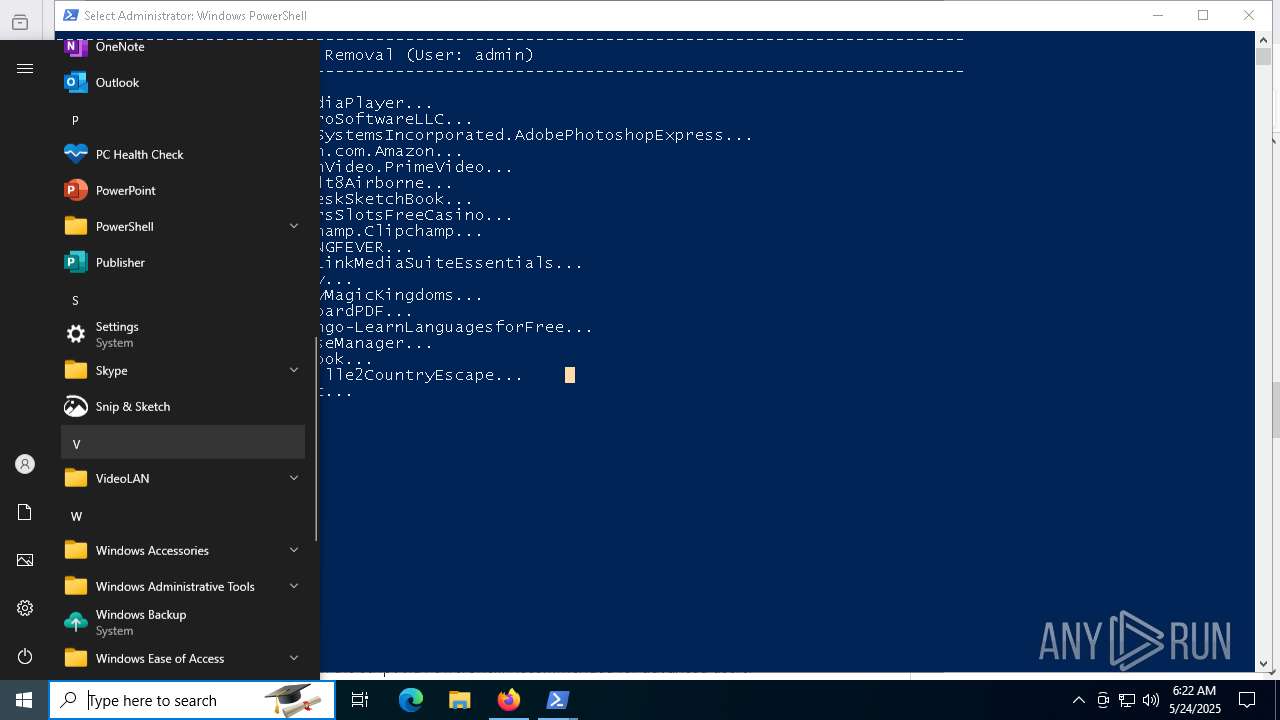Image resolution: width=1280 pixels, height=720 pixels.
Task: Open OneNote from the Start menu
Action: click(183, 47)
